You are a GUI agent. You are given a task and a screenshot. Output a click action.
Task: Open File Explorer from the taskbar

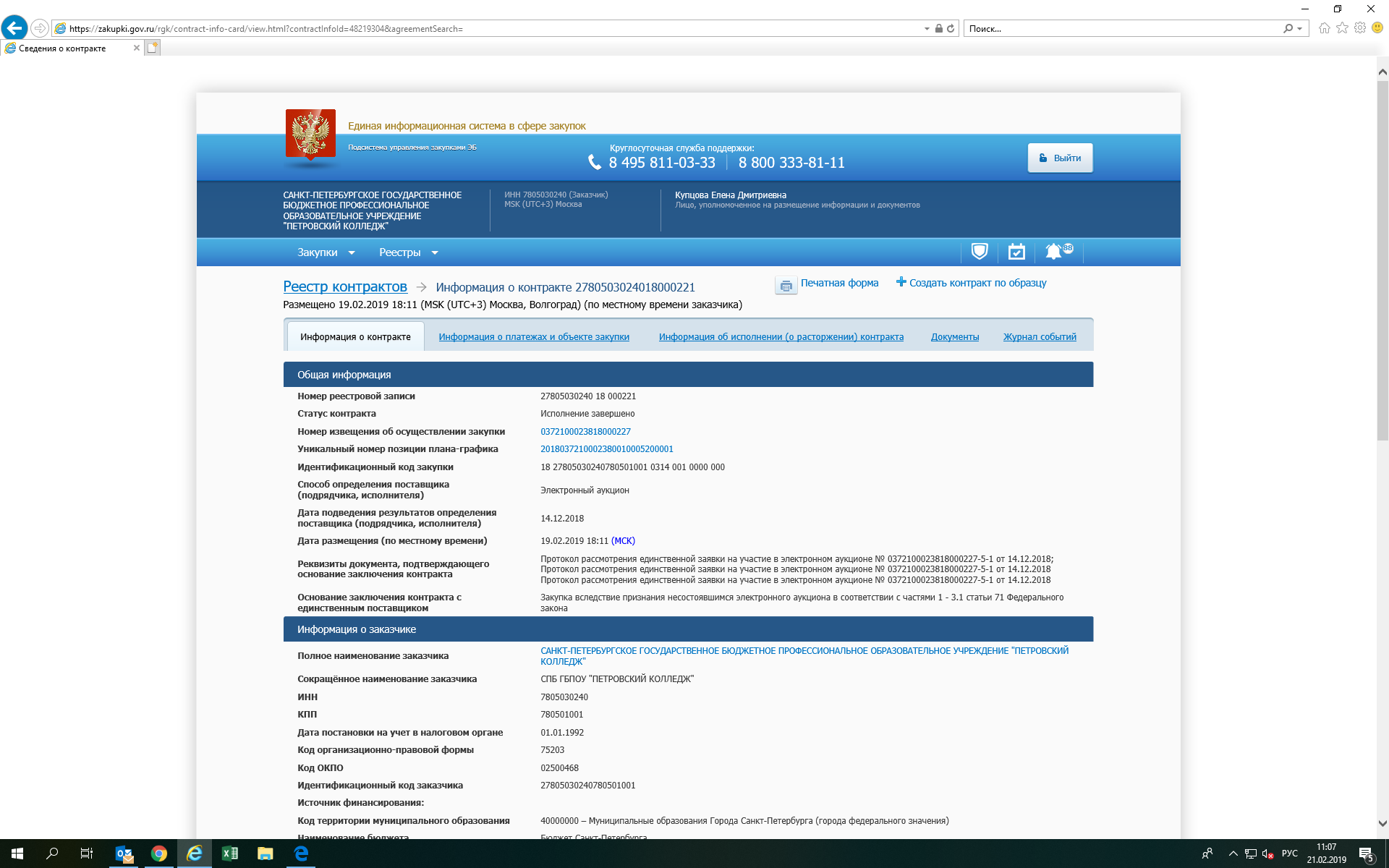265,854
